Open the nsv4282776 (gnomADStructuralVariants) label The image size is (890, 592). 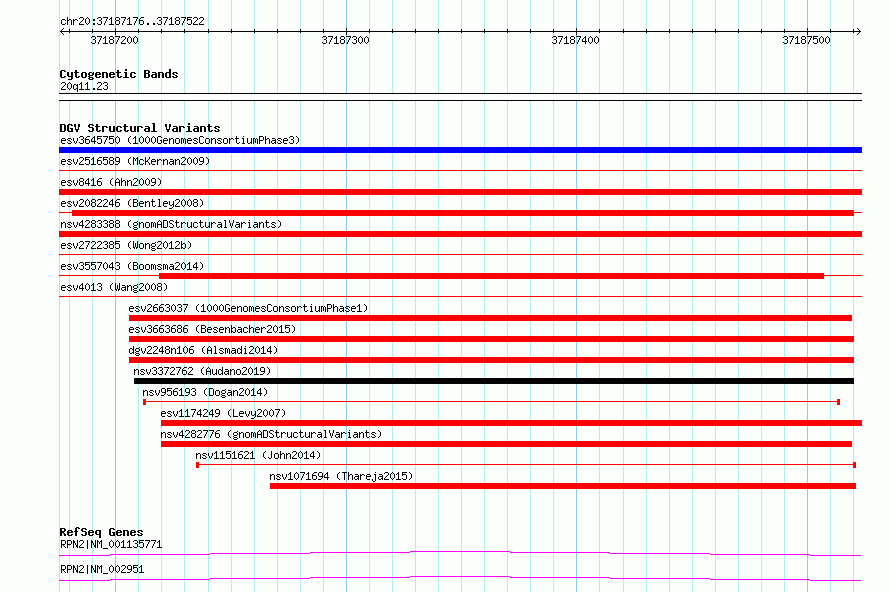271,434
